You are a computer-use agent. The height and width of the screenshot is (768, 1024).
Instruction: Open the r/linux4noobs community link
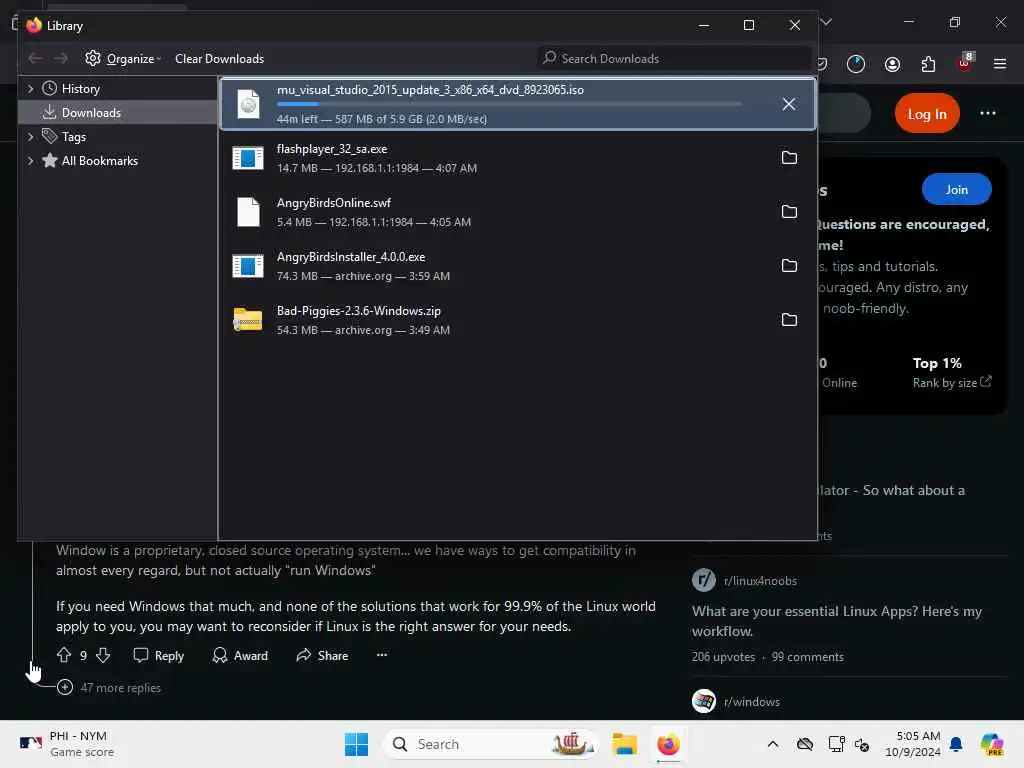[760, 581]
